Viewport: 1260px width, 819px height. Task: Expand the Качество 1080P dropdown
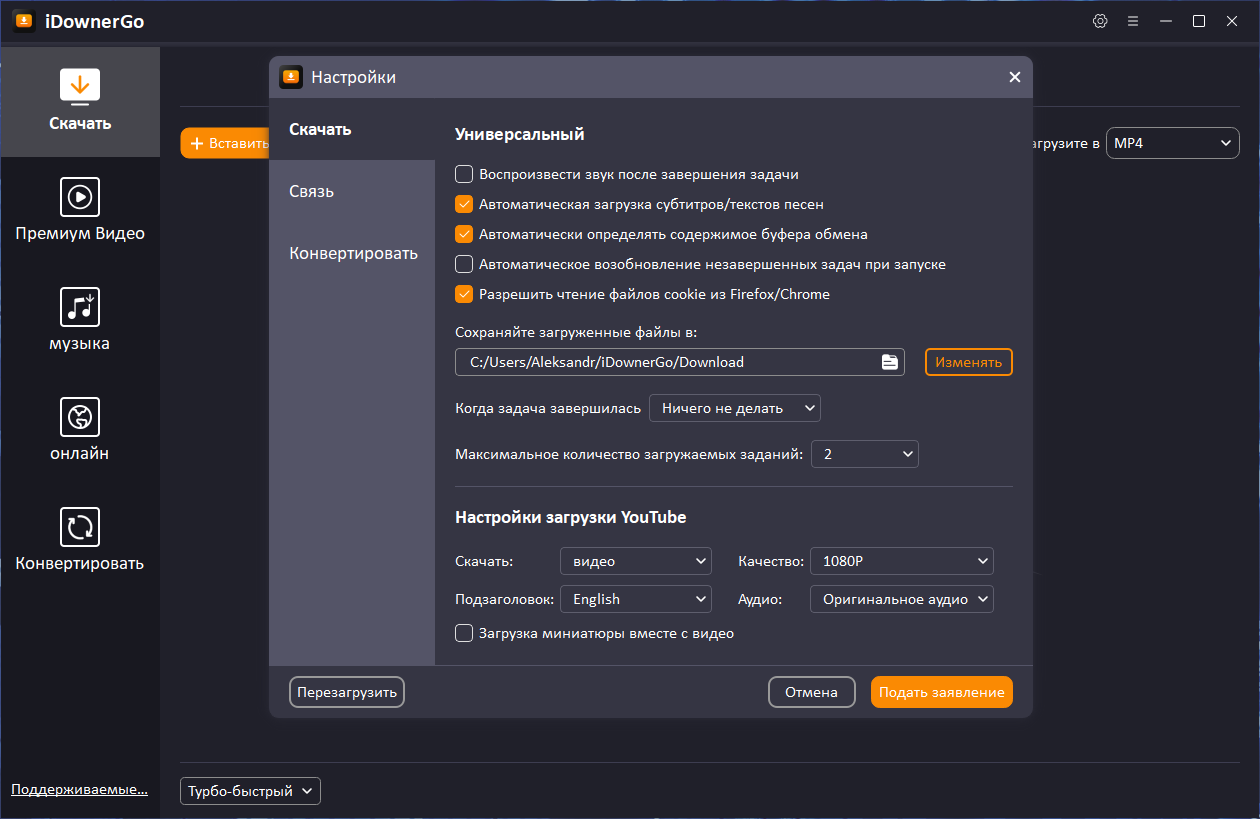[x=901, y=561]
